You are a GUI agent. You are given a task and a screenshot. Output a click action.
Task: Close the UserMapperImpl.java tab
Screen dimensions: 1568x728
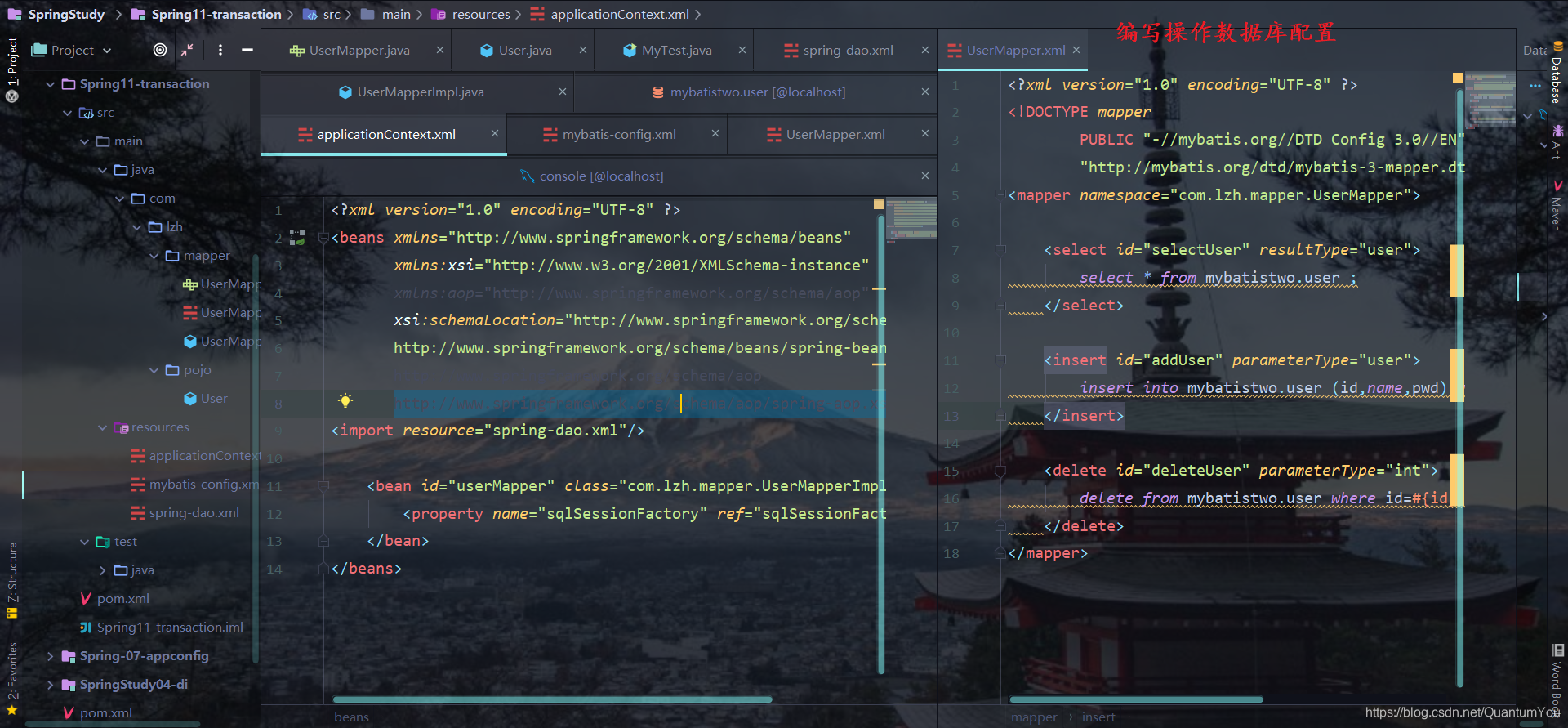tap(563, 92)
